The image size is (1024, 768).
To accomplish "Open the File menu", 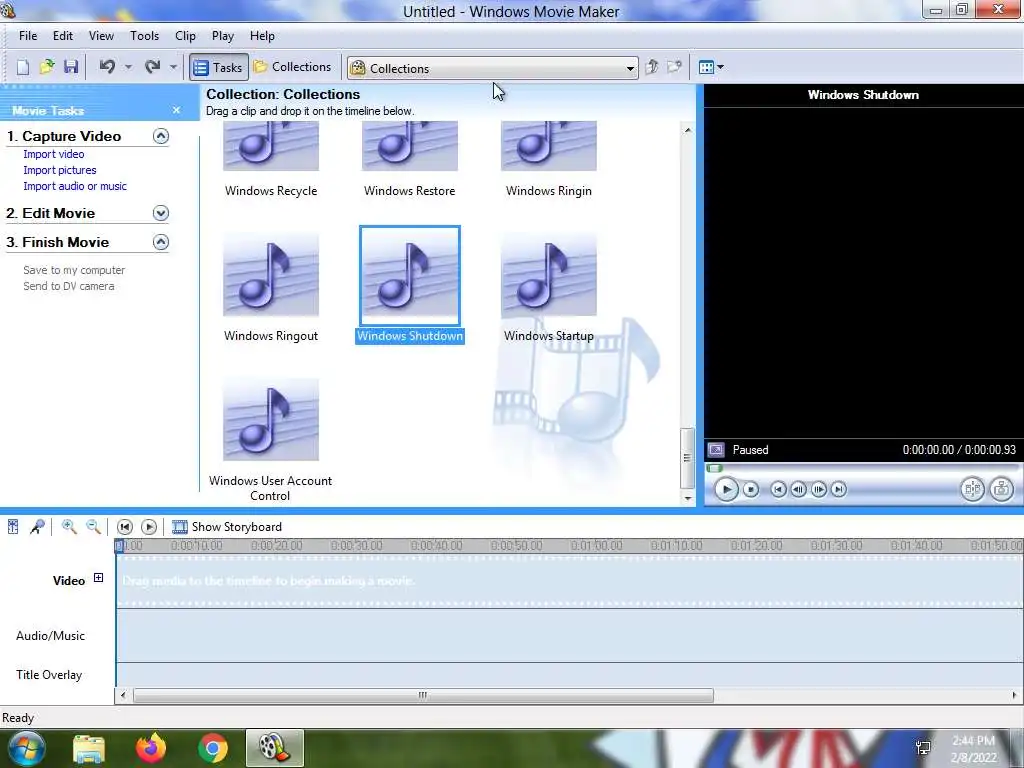I will [x=28, y=36].
